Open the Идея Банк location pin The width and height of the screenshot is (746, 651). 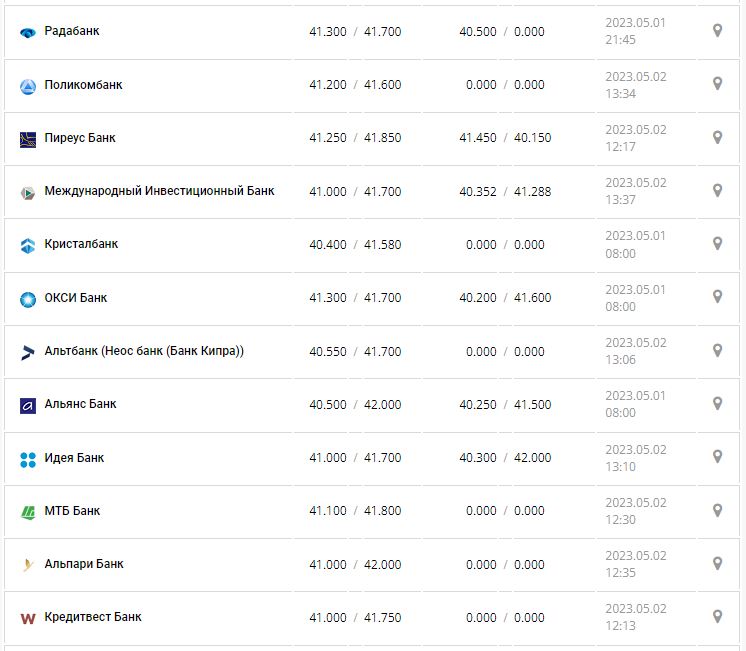[x=717, y=457]
